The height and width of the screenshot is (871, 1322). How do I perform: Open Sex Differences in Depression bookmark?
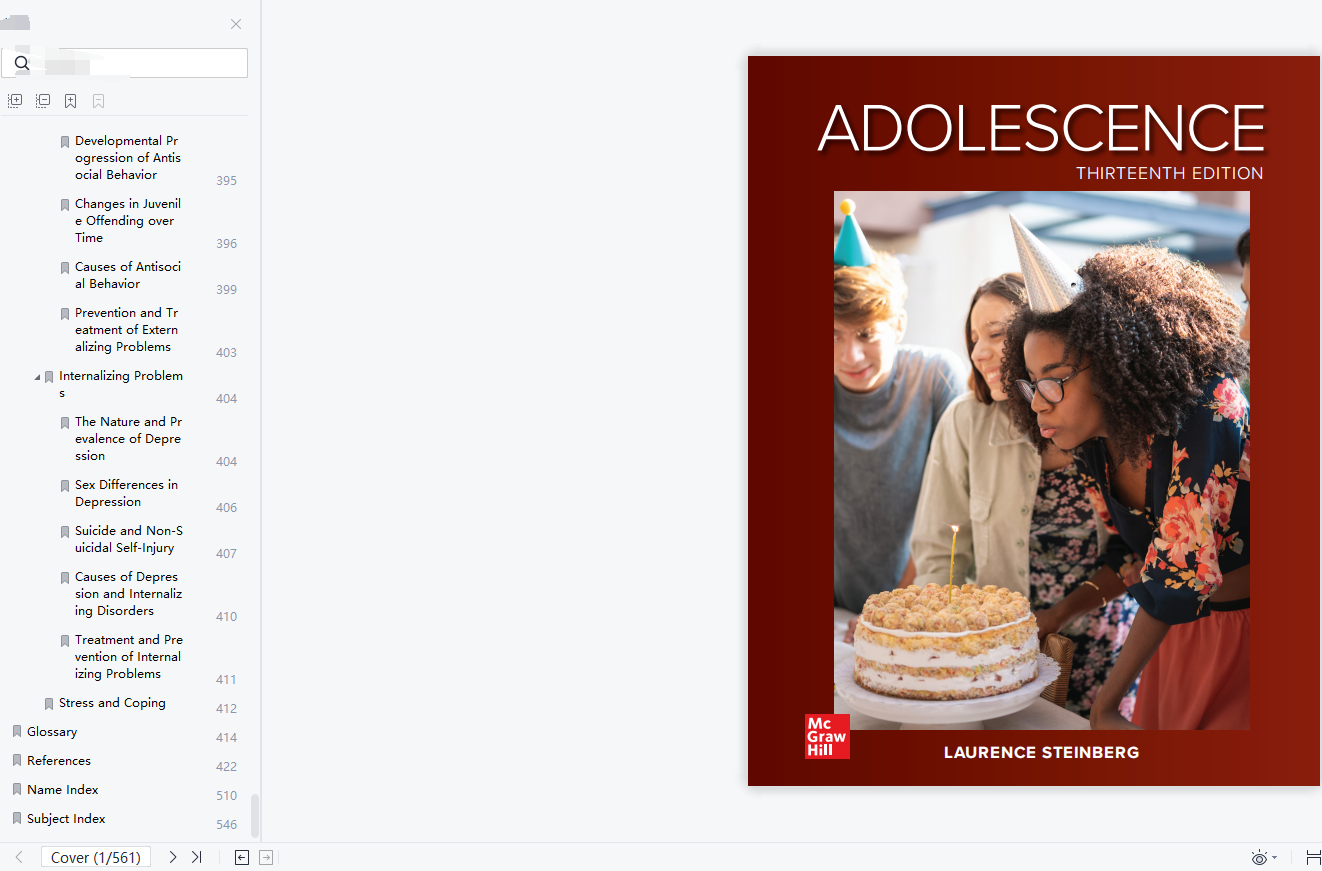[x=126, y=493]
